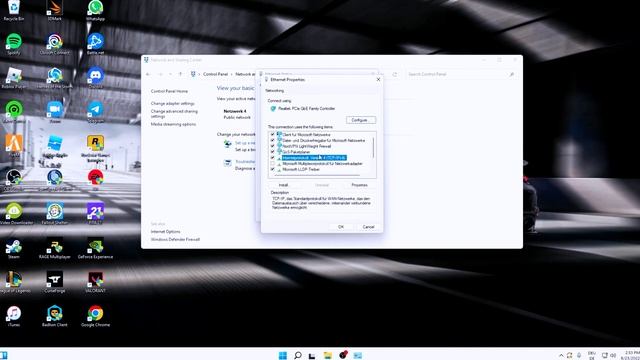Open the VALORANT desktop shortcut
This screenshot has height=360, width=640.
pos(95,282)
